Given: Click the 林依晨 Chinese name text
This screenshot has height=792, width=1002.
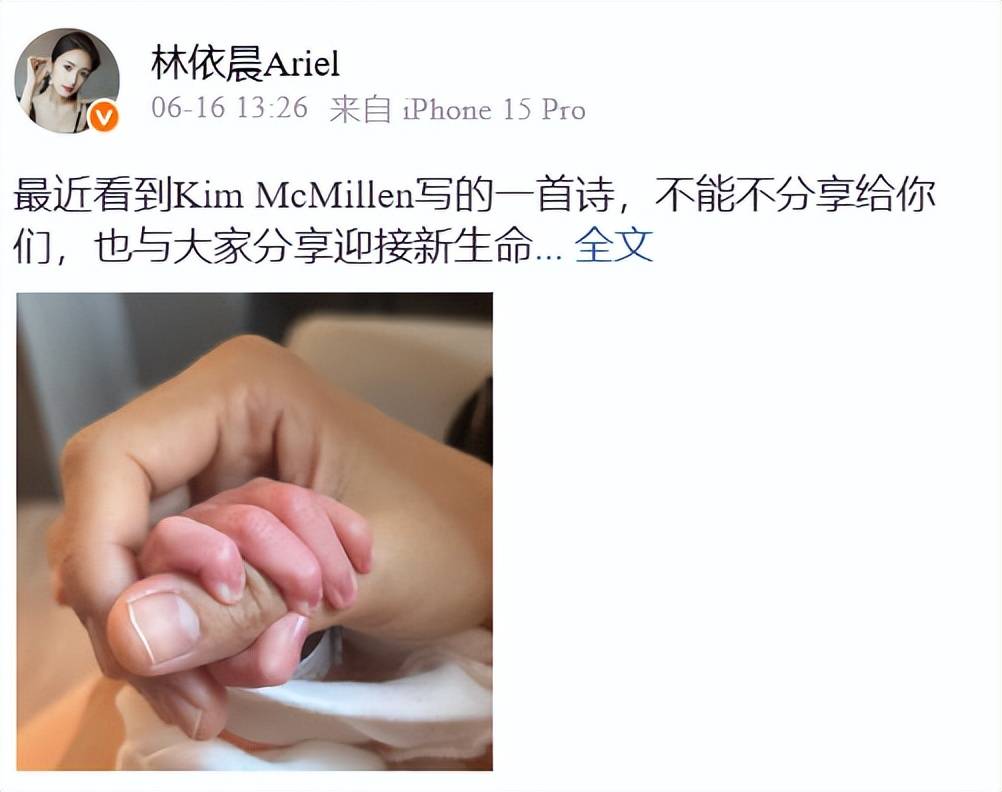Looking at the screenshot, I should coord(208,63).
